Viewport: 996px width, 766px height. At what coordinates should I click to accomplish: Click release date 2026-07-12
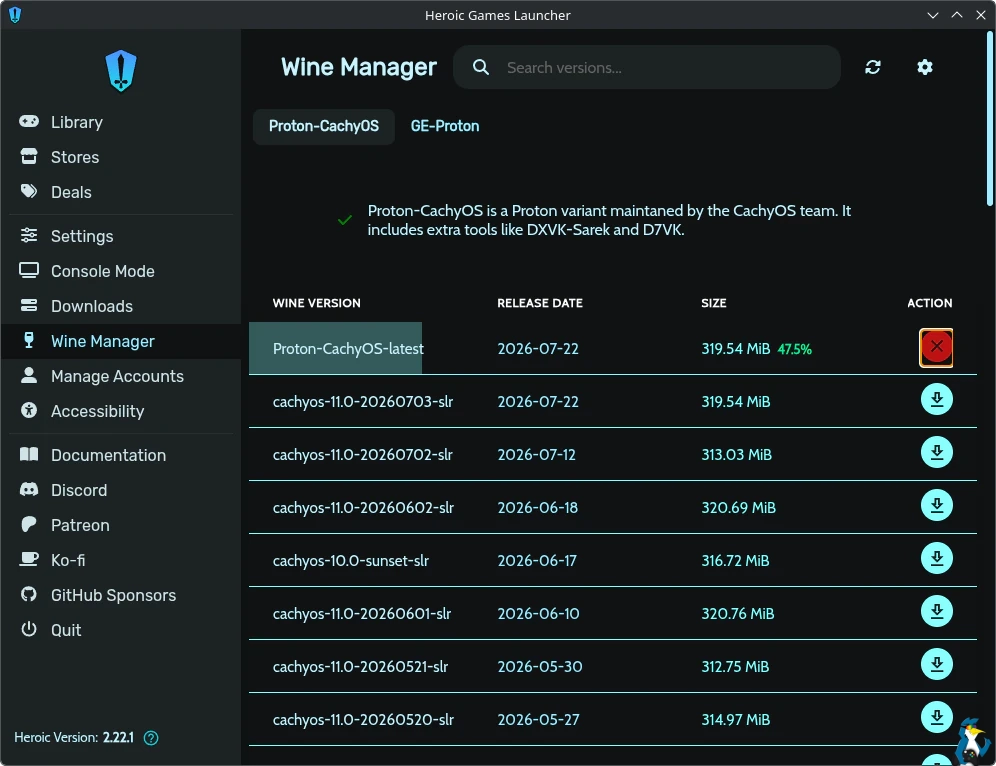[536, 455]
